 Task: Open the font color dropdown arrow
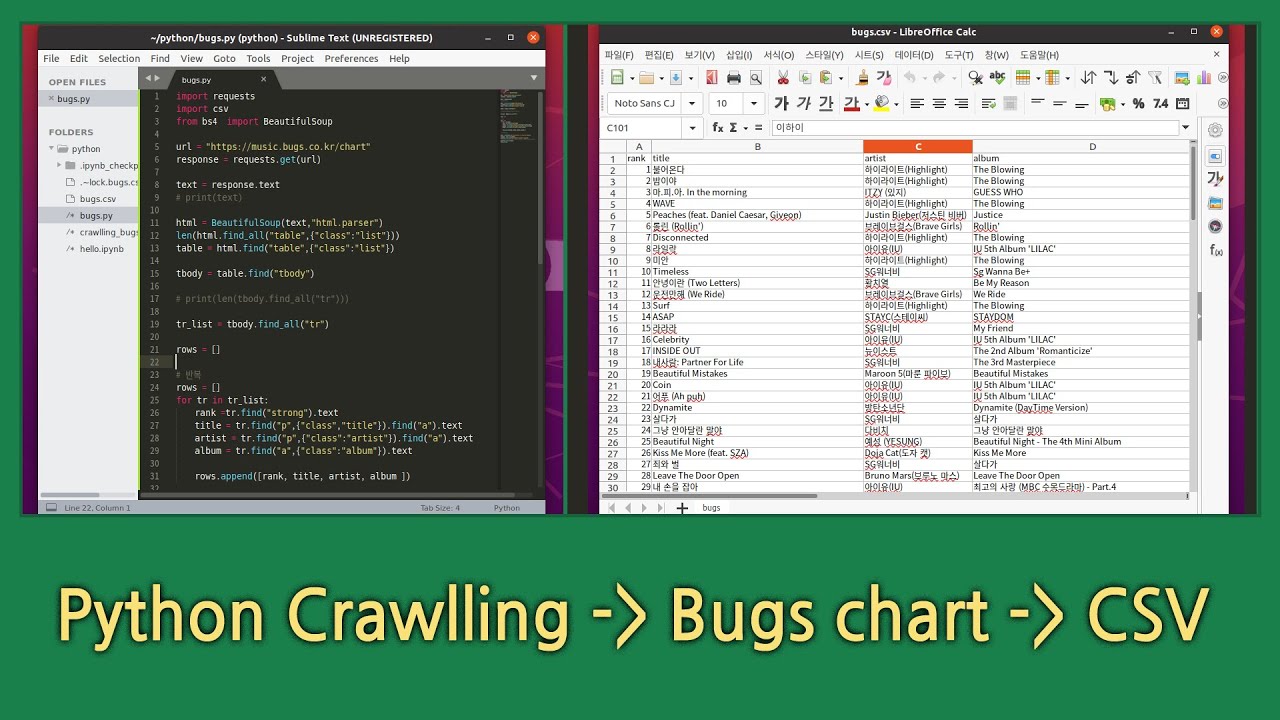(867, 104)
